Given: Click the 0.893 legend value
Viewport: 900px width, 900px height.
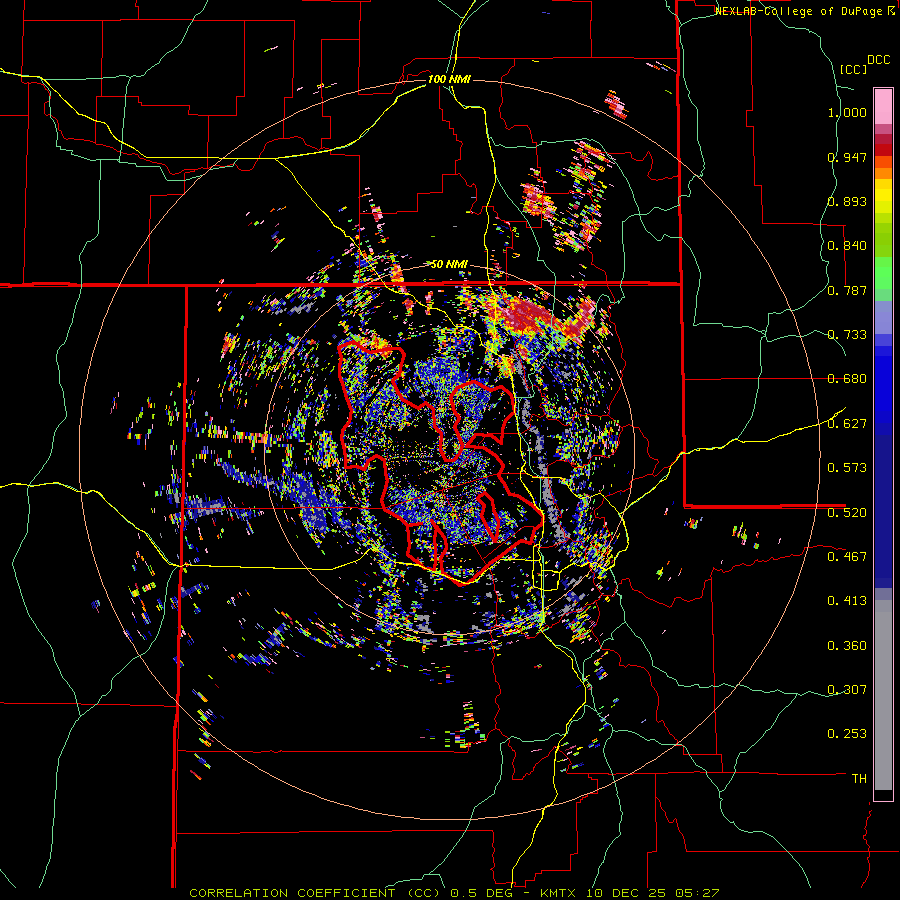Looking at the screenshot, I should [x=847, y=201].
